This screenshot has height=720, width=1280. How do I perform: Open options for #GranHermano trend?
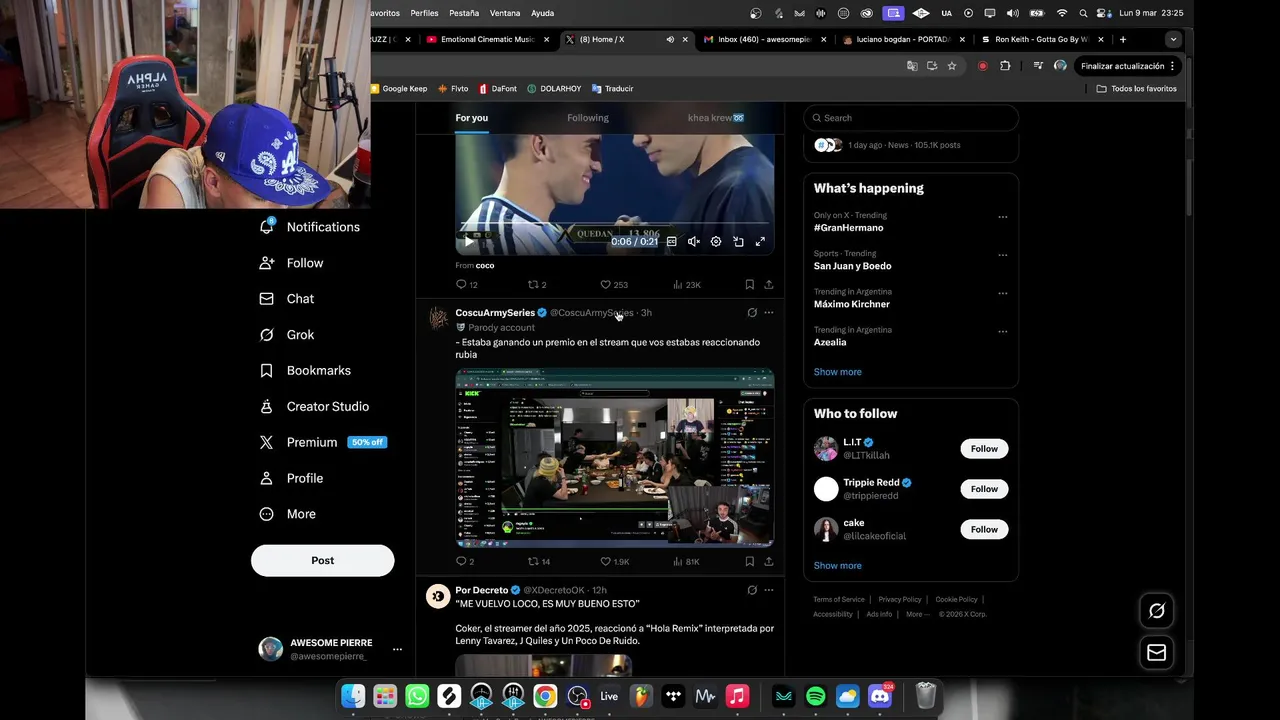[1002, 217]
